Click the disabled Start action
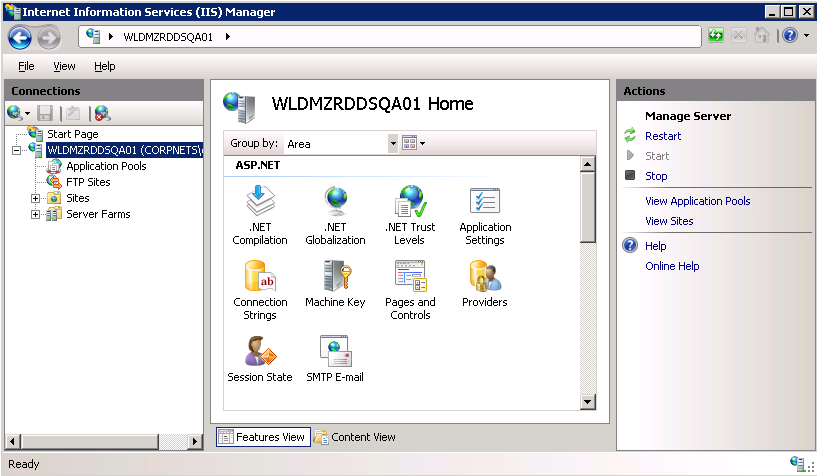Viewport: 817px width, 476px height. 657,156
